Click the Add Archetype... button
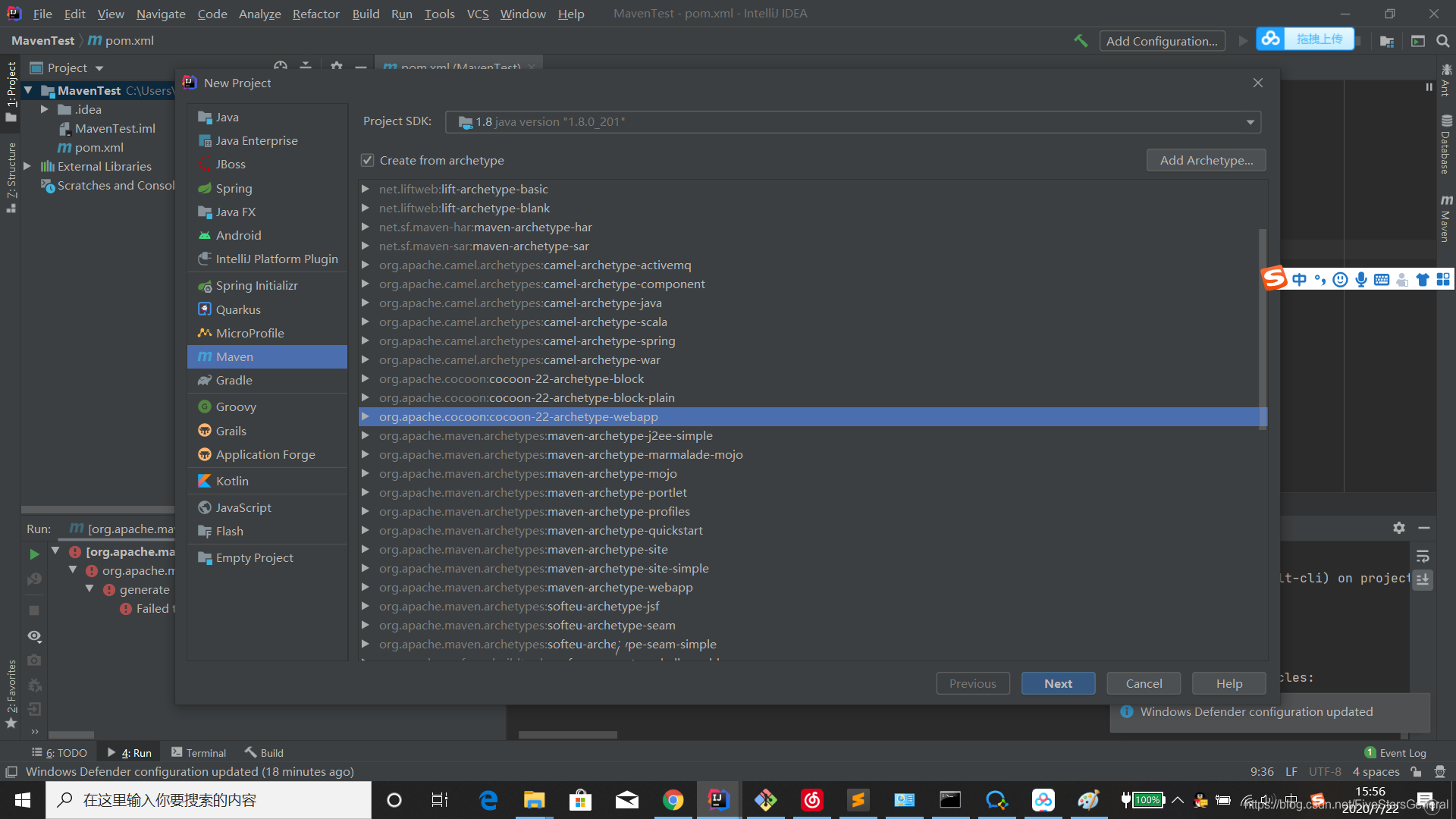This screenshot has width=1456, height=819. click(1206, 161)
